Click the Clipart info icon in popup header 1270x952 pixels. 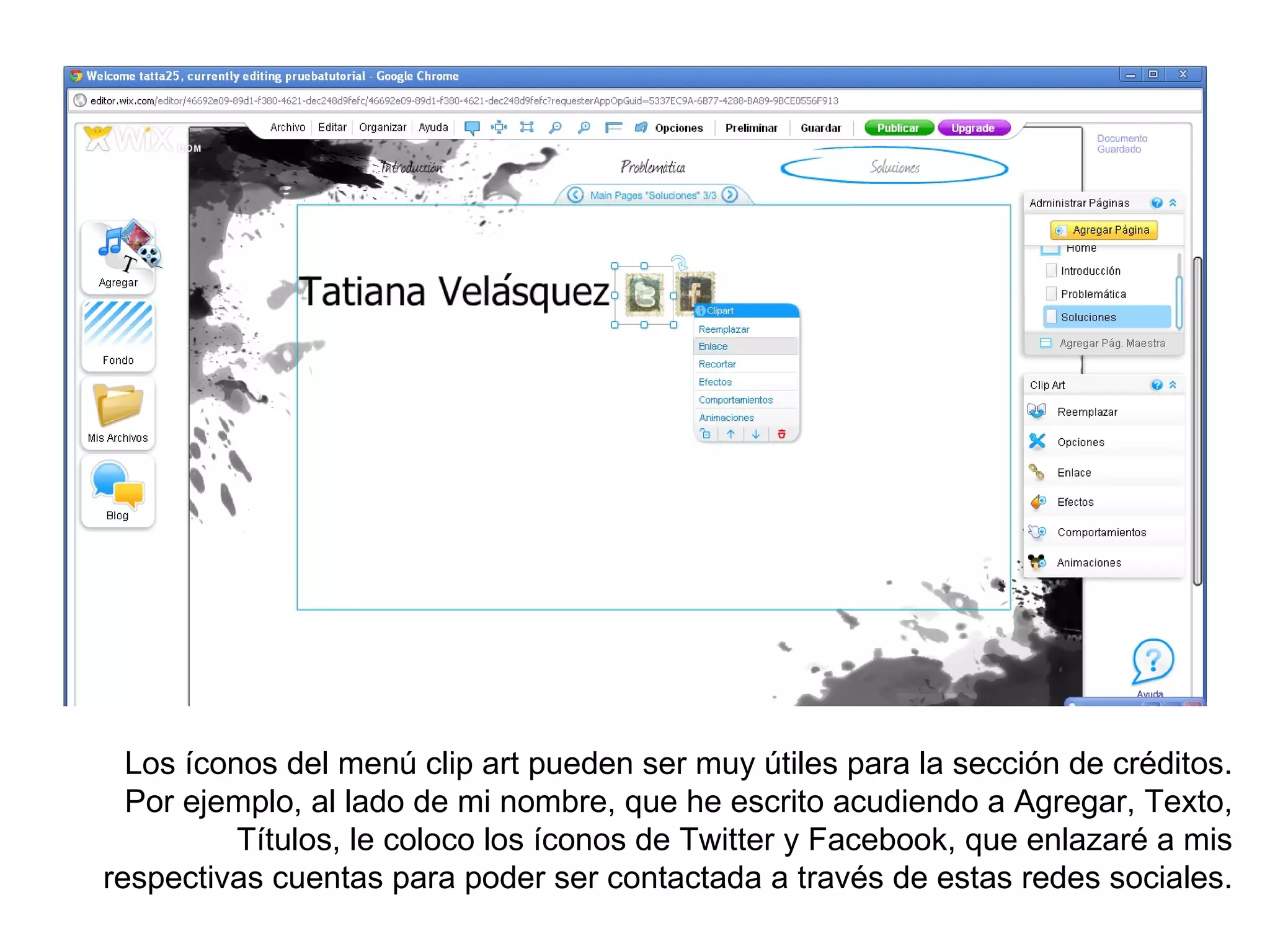(x=701, y=311)
